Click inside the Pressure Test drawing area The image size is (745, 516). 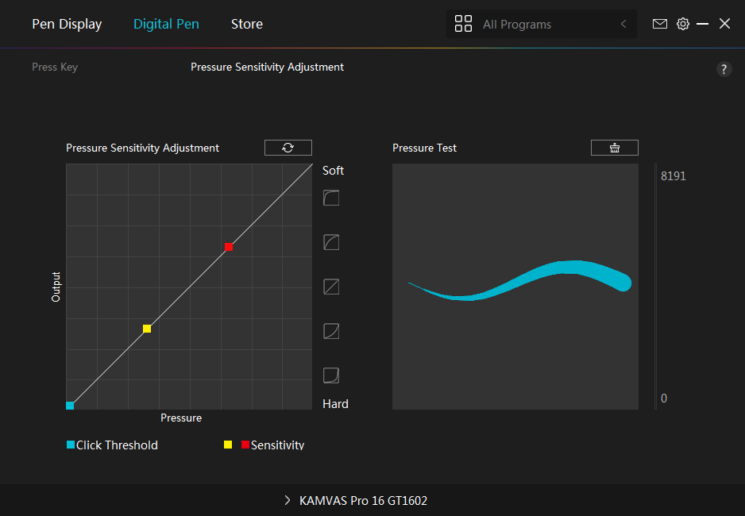[515, 287]
